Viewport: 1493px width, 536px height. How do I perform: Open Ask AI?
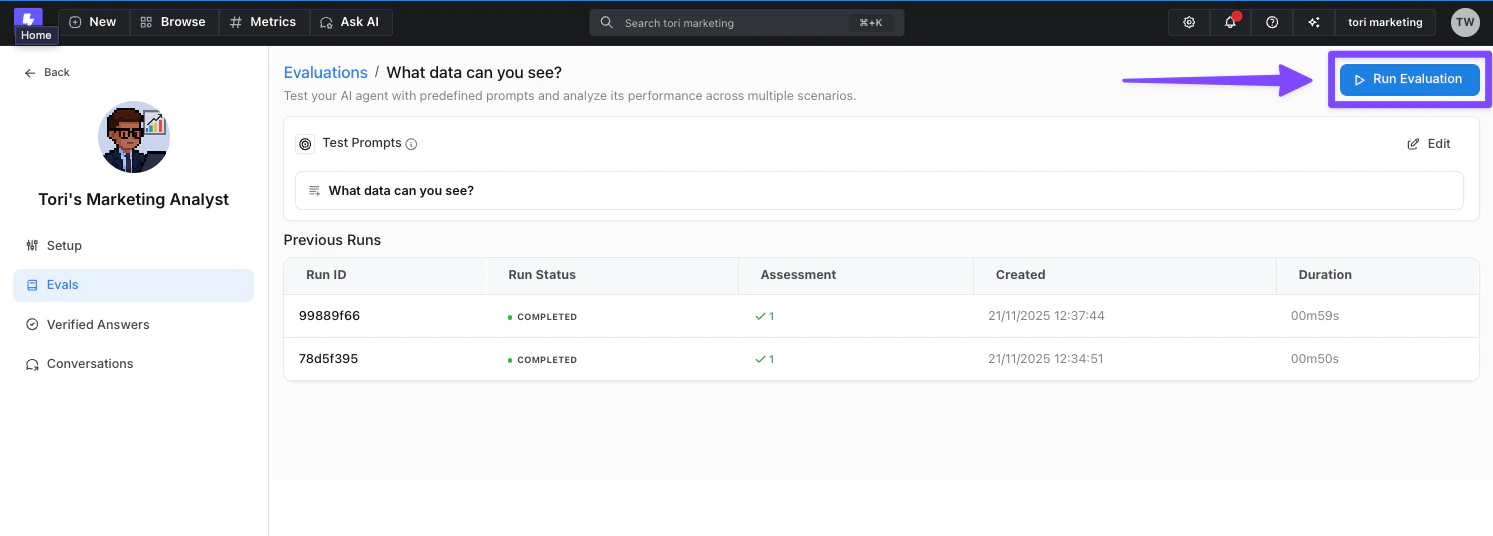350,22
